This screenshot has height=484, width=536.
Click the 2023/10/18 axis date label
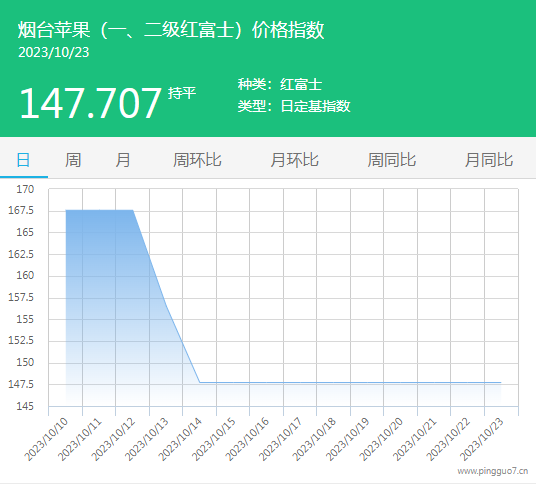(314, 440)
